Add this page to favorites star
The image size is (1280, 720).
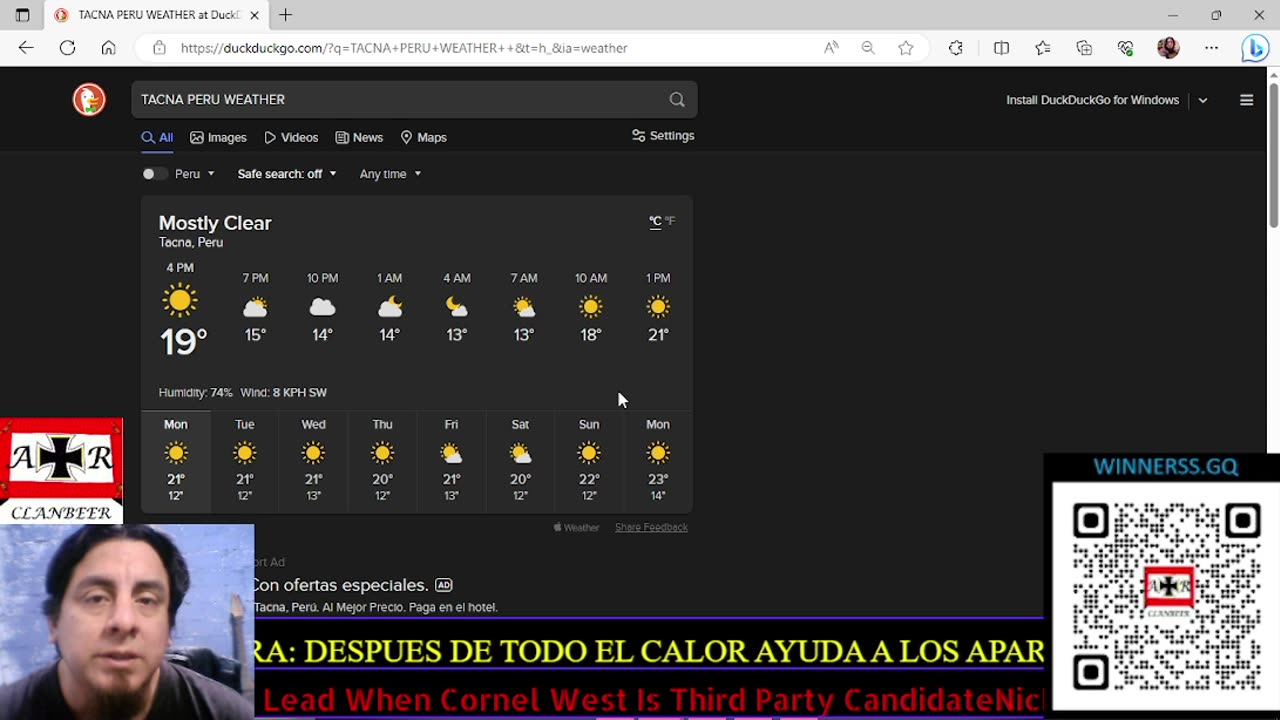click(906, 47)
